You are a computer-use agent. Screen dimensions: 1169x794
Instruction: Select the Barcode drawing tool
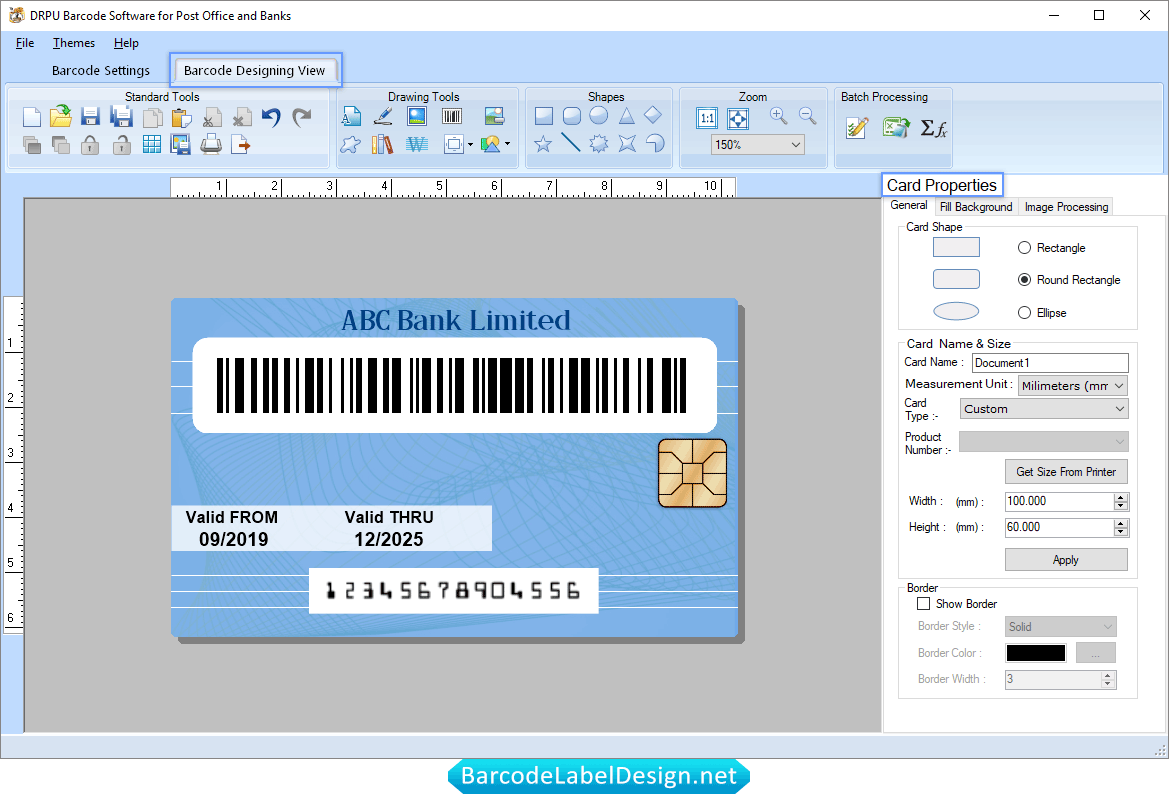[452, 116]
